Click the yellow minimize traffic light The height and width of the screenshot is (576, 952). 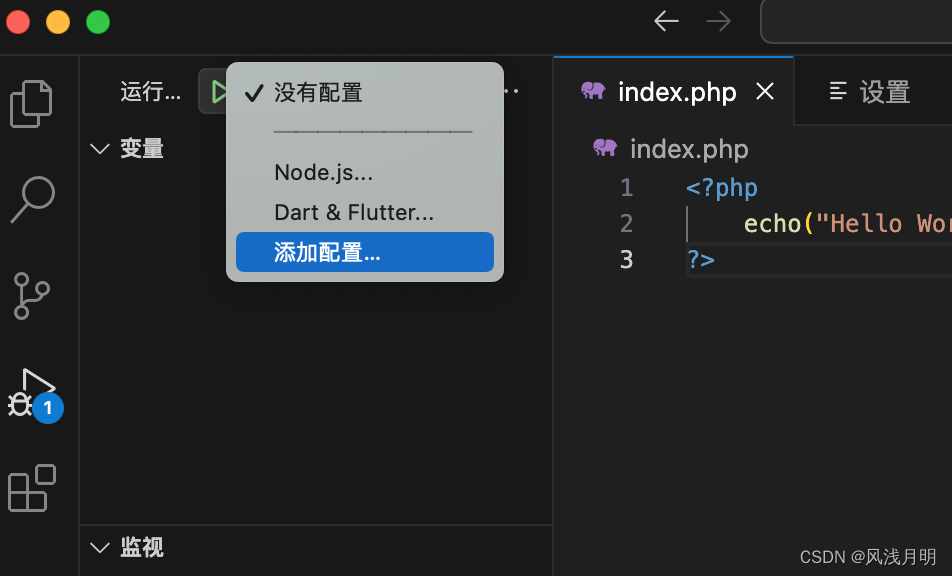pos(57,21)
